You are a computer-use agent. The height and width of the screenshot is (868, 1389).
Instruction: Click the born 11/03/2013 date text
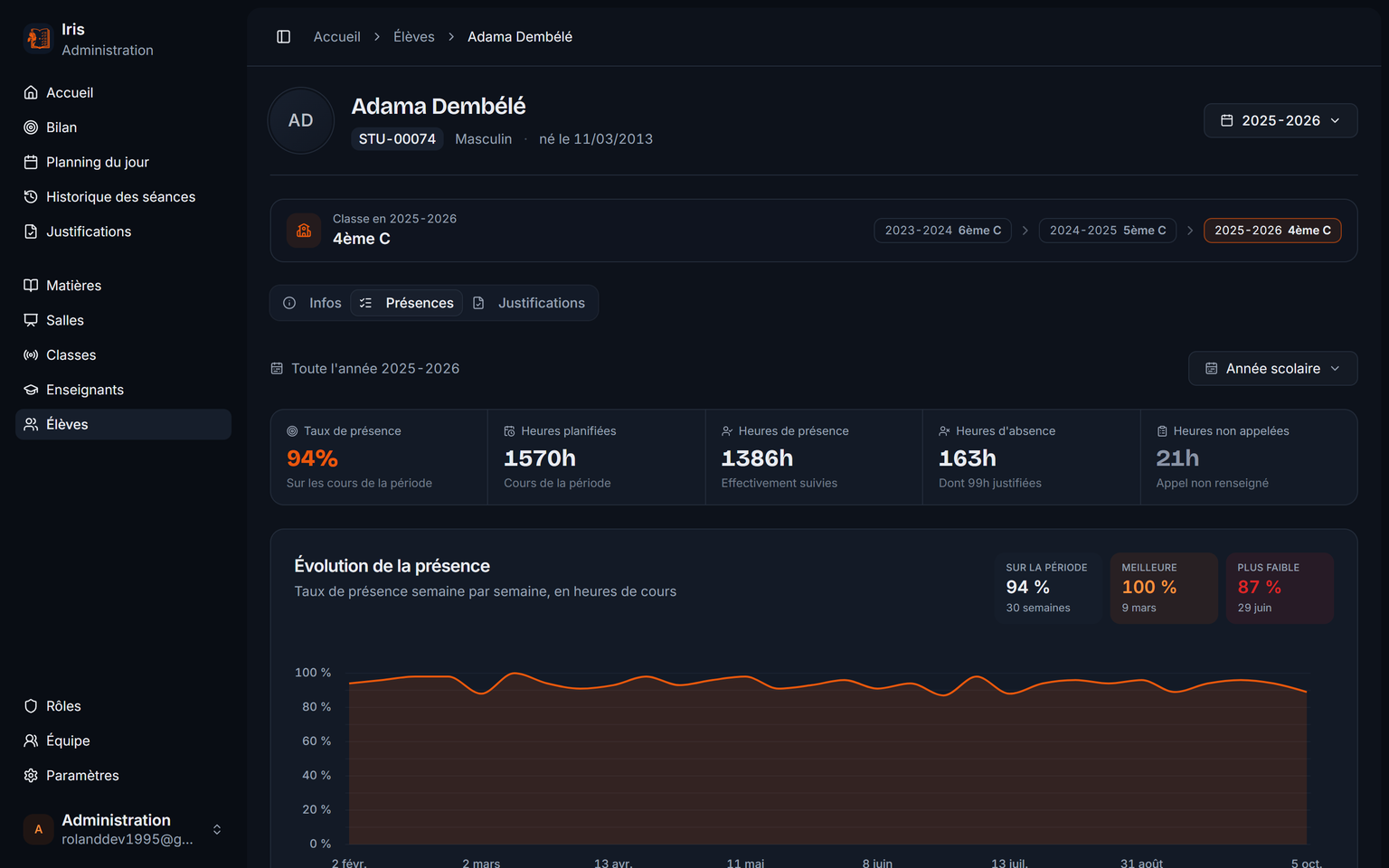click(596, 139)
